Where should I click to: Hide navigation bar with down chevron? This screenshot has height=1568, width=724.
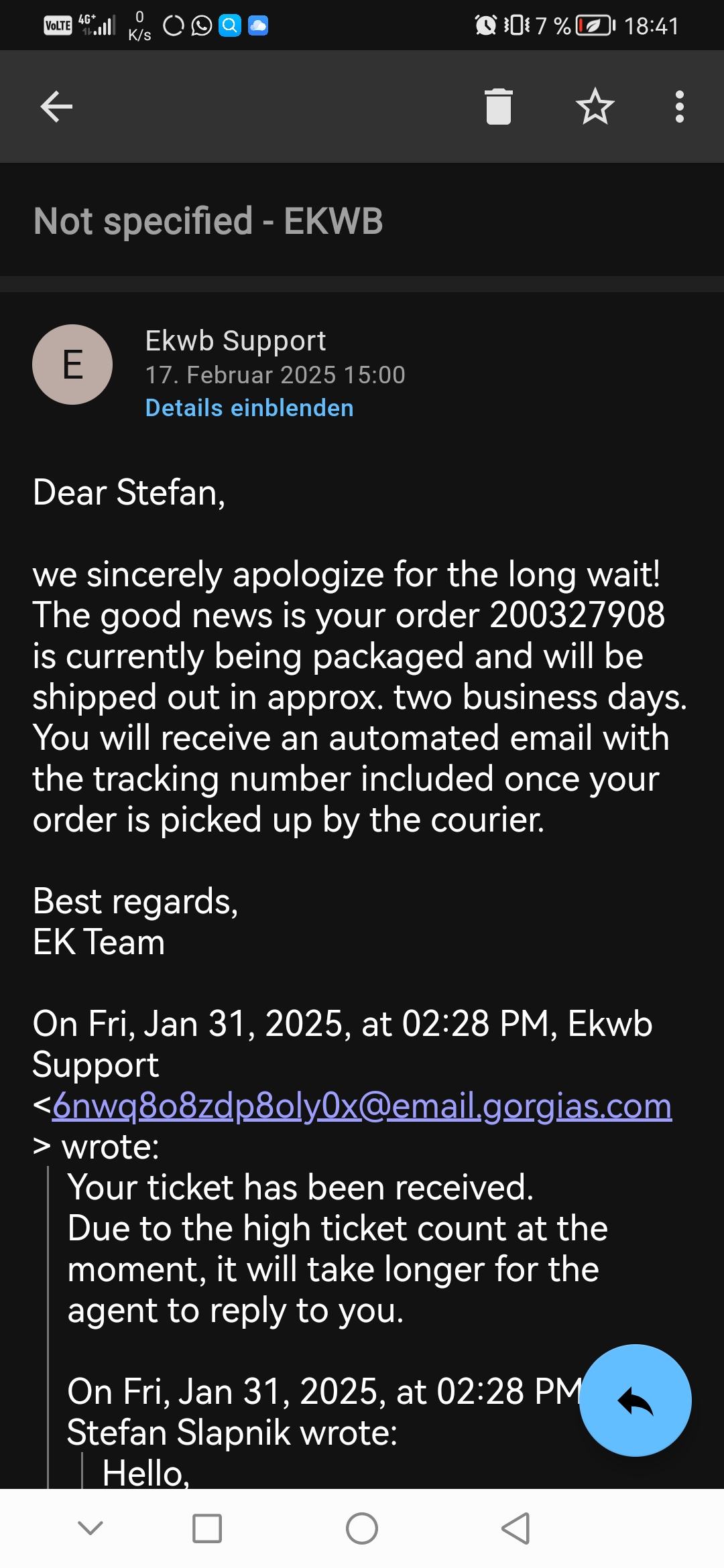tap(90, 1528)
